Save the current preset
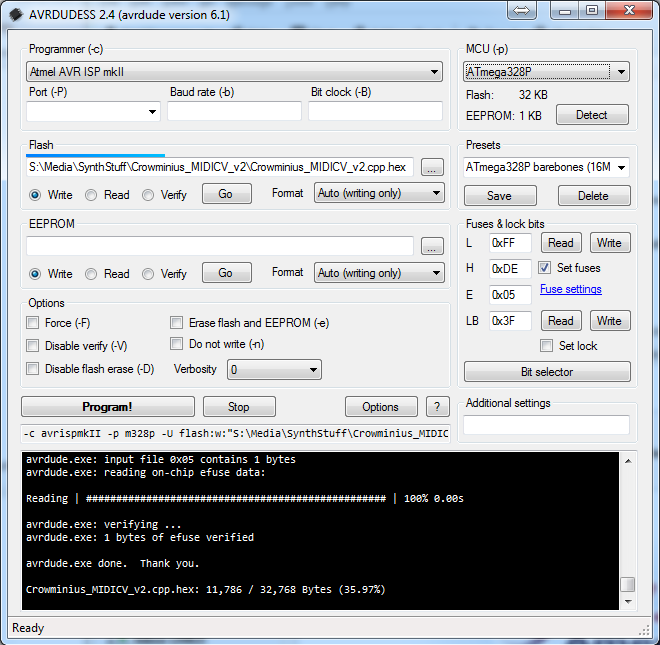The width and height of the screenshot is (660, 645). point(500,196)
